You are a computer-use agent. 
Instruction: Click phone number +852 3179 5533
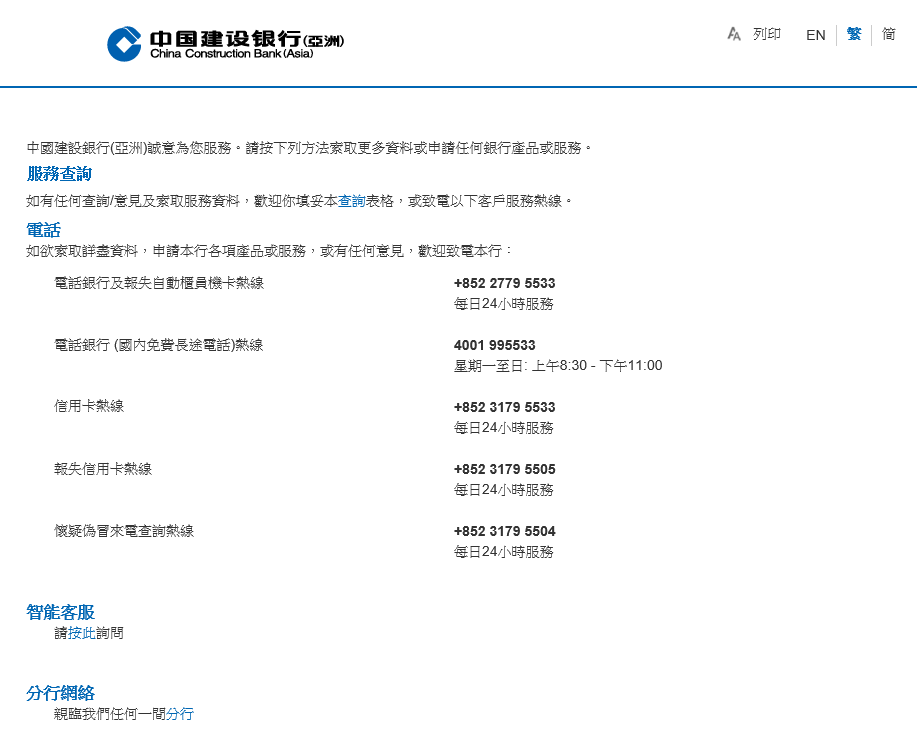tap(504, 407)
